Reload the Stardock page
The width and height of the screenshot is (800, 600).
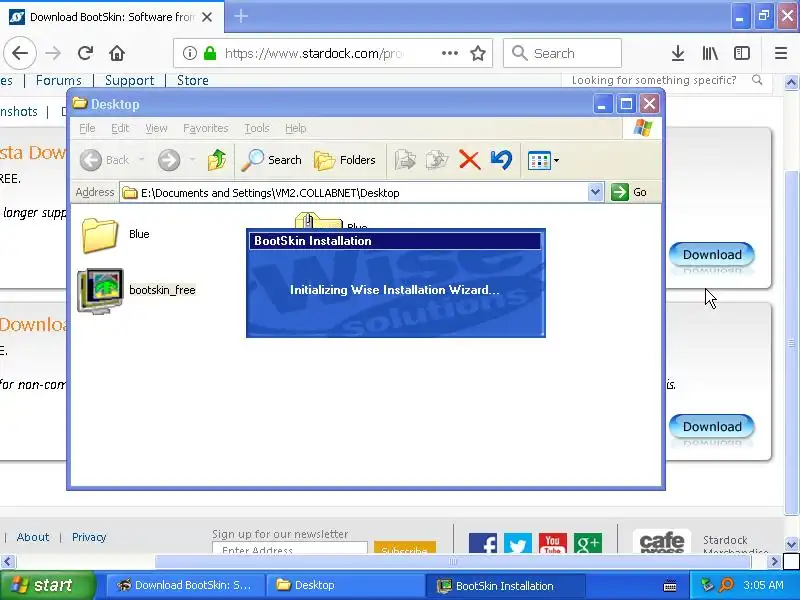(x=85, y=53)
